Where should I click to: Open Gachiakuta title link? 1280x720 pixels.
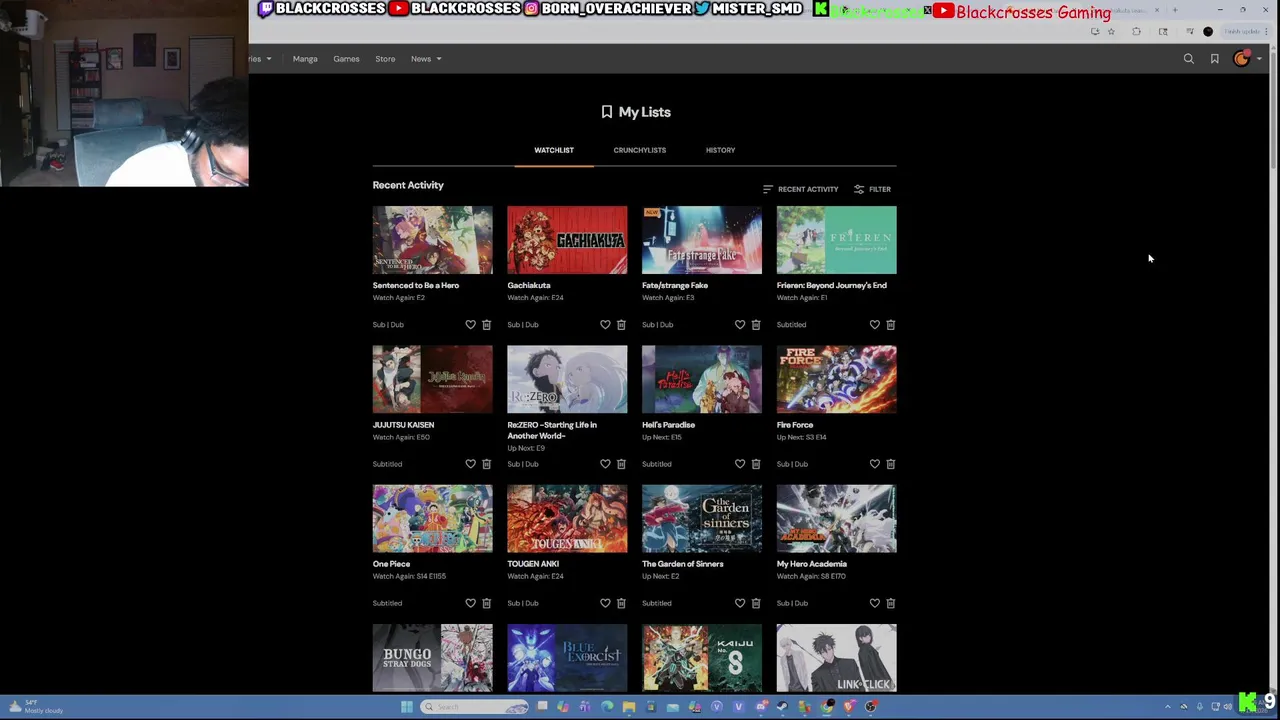[x=529, y=285]
